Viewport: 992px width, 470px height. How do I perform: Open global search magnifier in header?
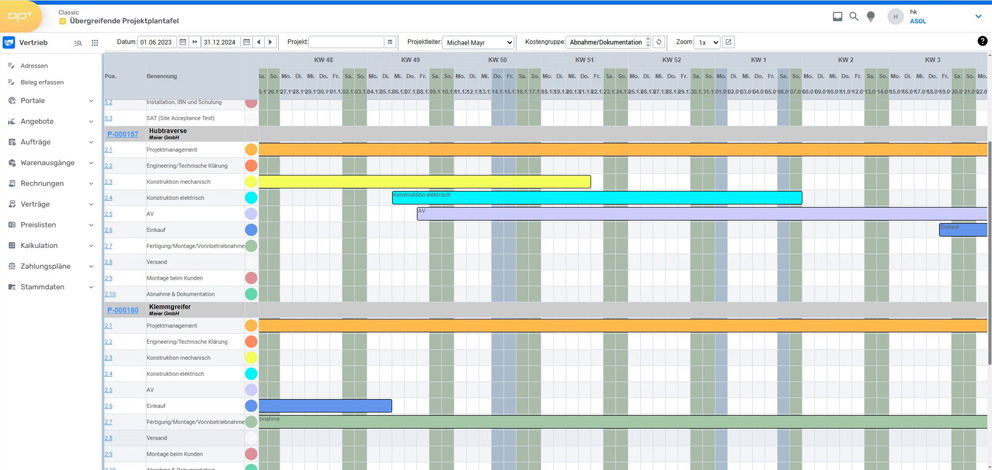854,16
